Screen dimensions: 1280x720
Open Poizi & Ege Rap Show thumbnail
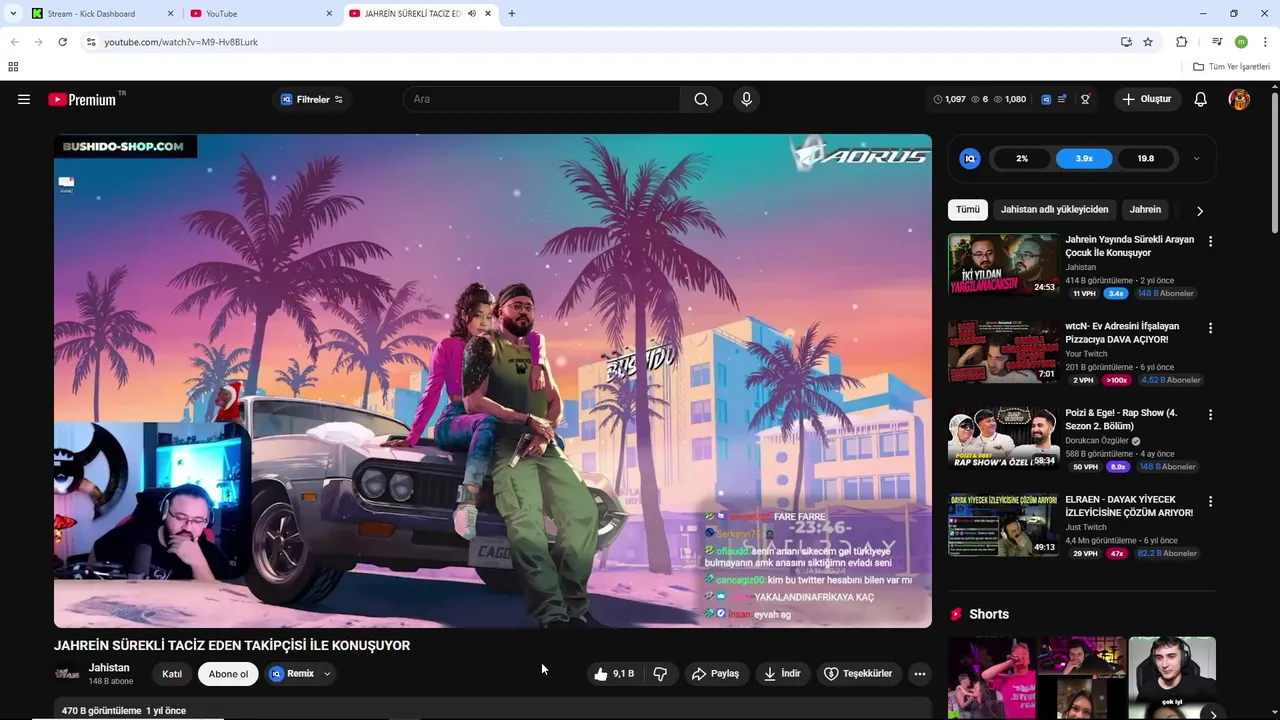(1003, 438)
